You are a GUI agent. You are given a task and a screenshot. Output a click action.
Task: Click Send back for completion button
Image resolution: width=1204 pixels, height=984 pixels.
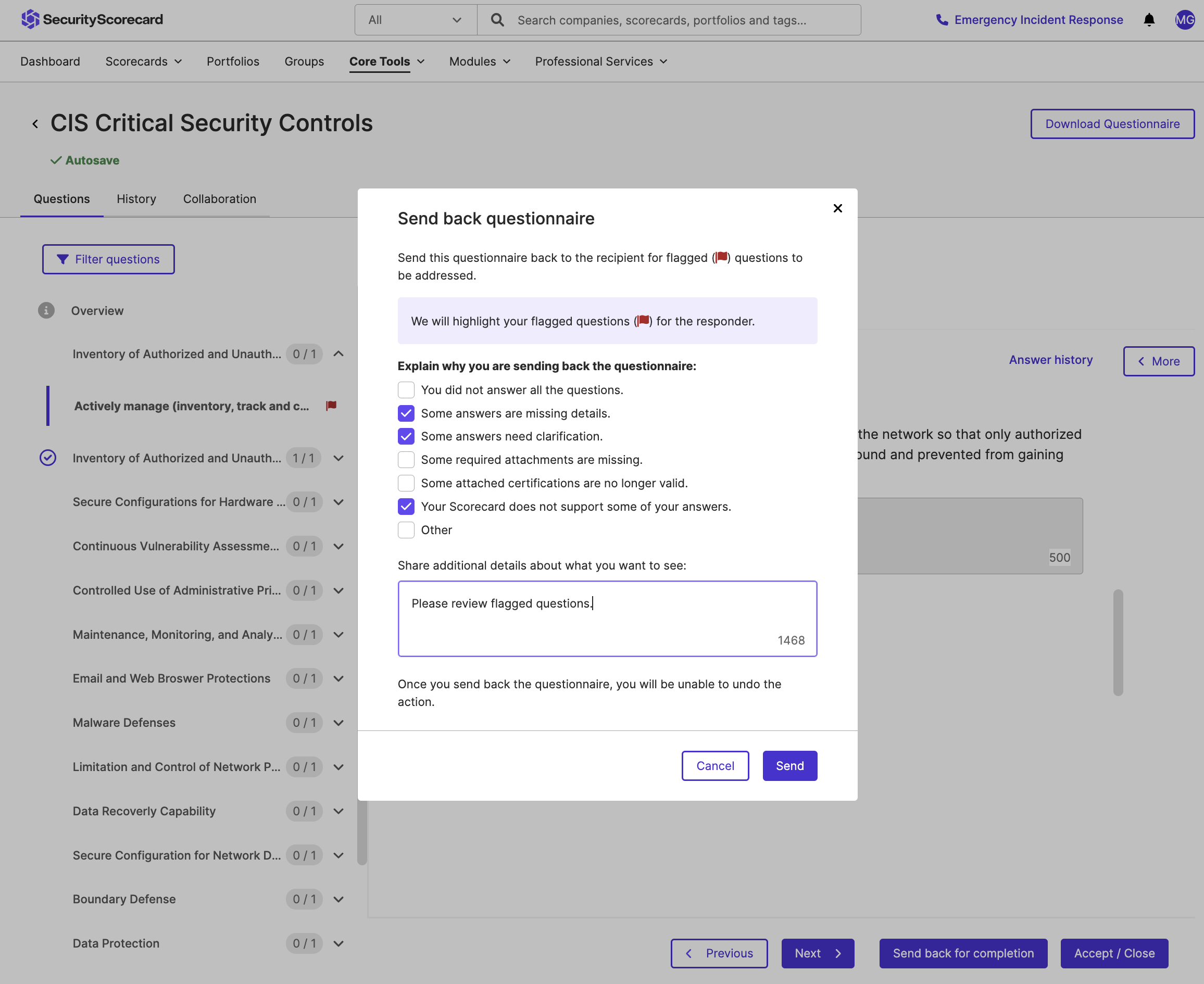[x=962, y=953]
